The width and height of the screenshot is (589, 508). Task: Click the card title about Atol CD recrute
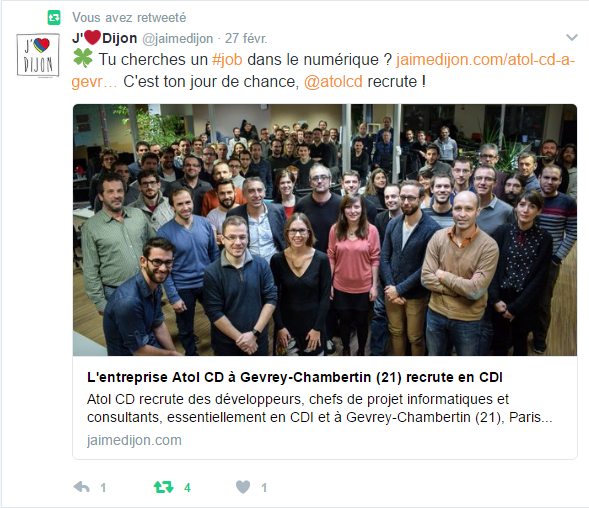[295, 377]
